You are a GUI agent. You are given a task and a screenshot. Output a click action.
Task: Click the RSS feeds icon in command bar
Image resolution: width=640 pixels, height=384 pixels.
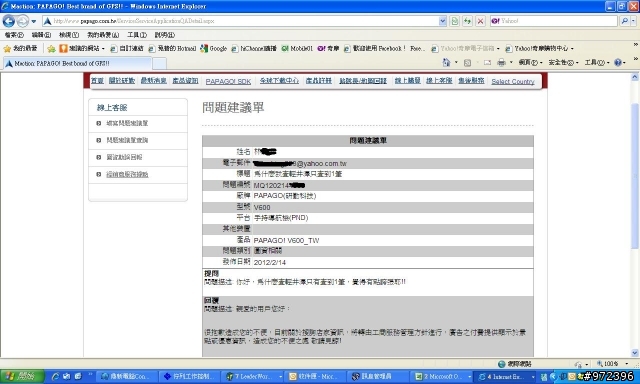click(467, 62)
